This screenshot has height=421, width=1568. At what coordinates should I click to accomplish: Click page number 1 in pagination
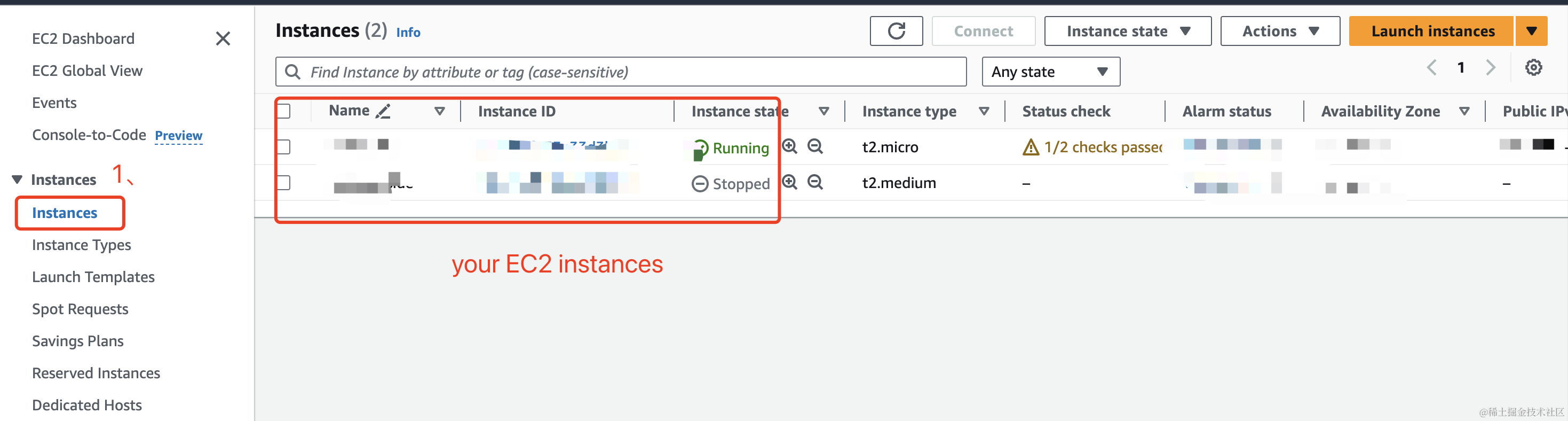1461,68
